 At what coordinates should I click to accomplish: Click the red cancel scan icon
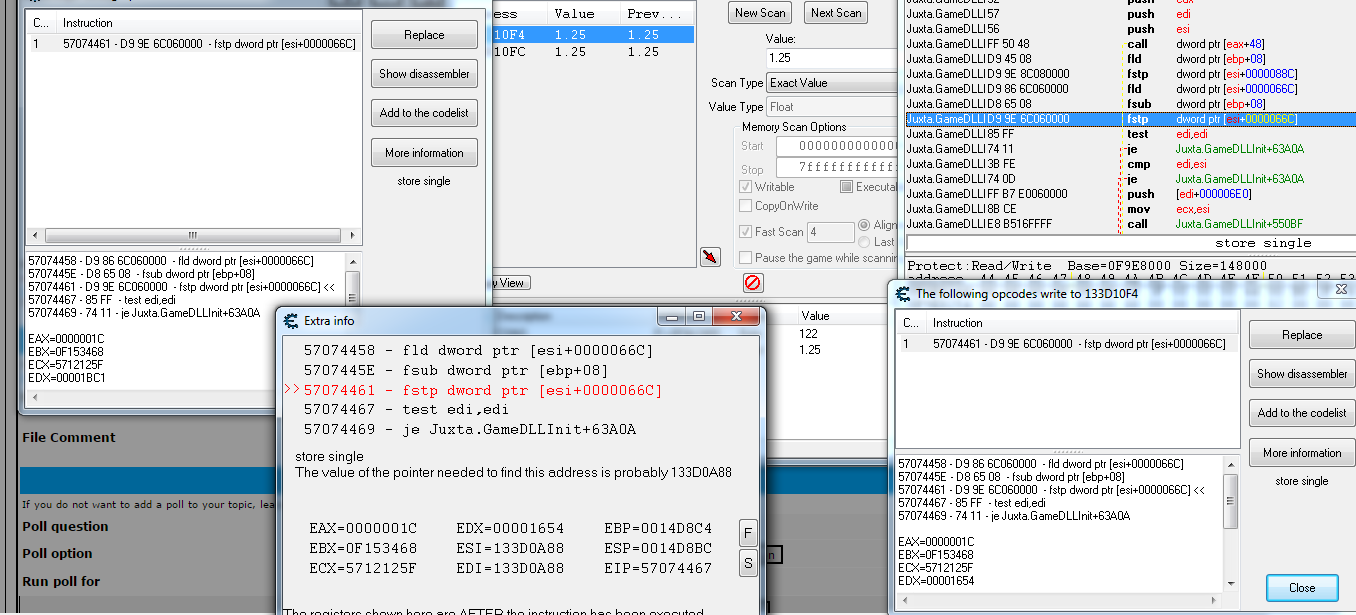pyautogui.click(x=751, y=283)
